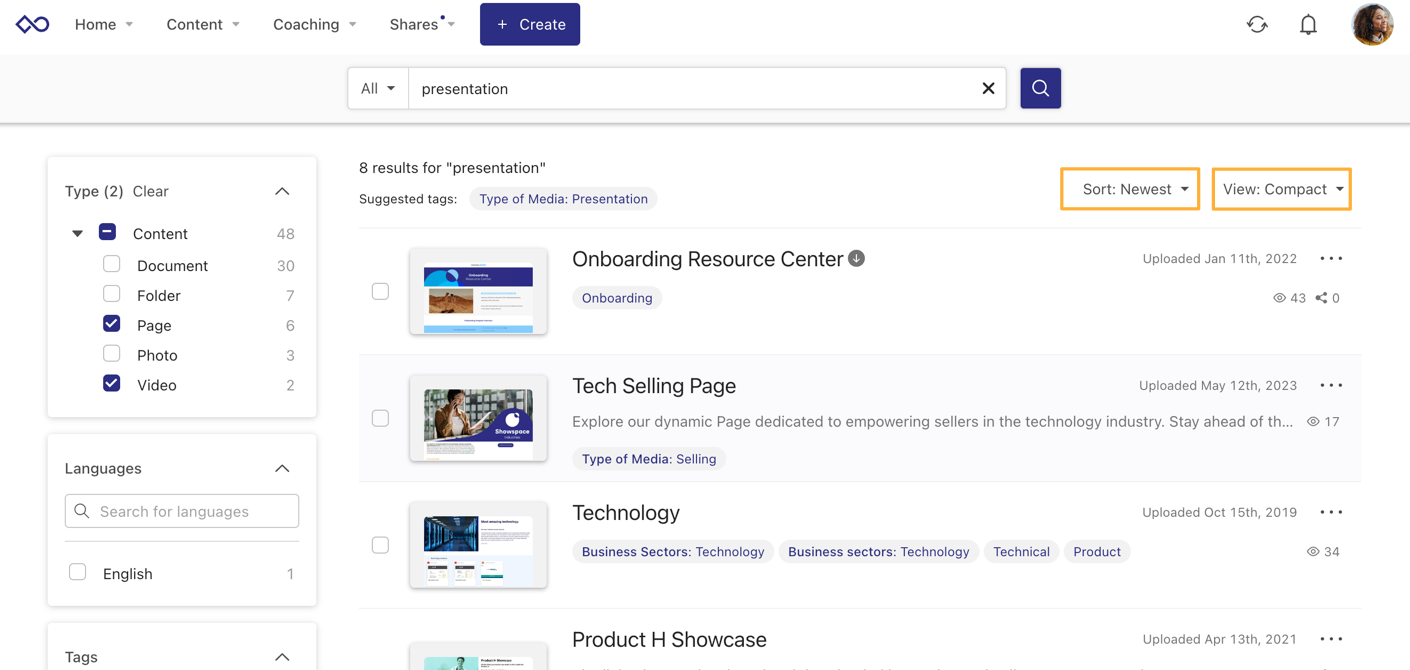1410x670 pixels.
Task: Click the Create button
Action: [530, 24]
